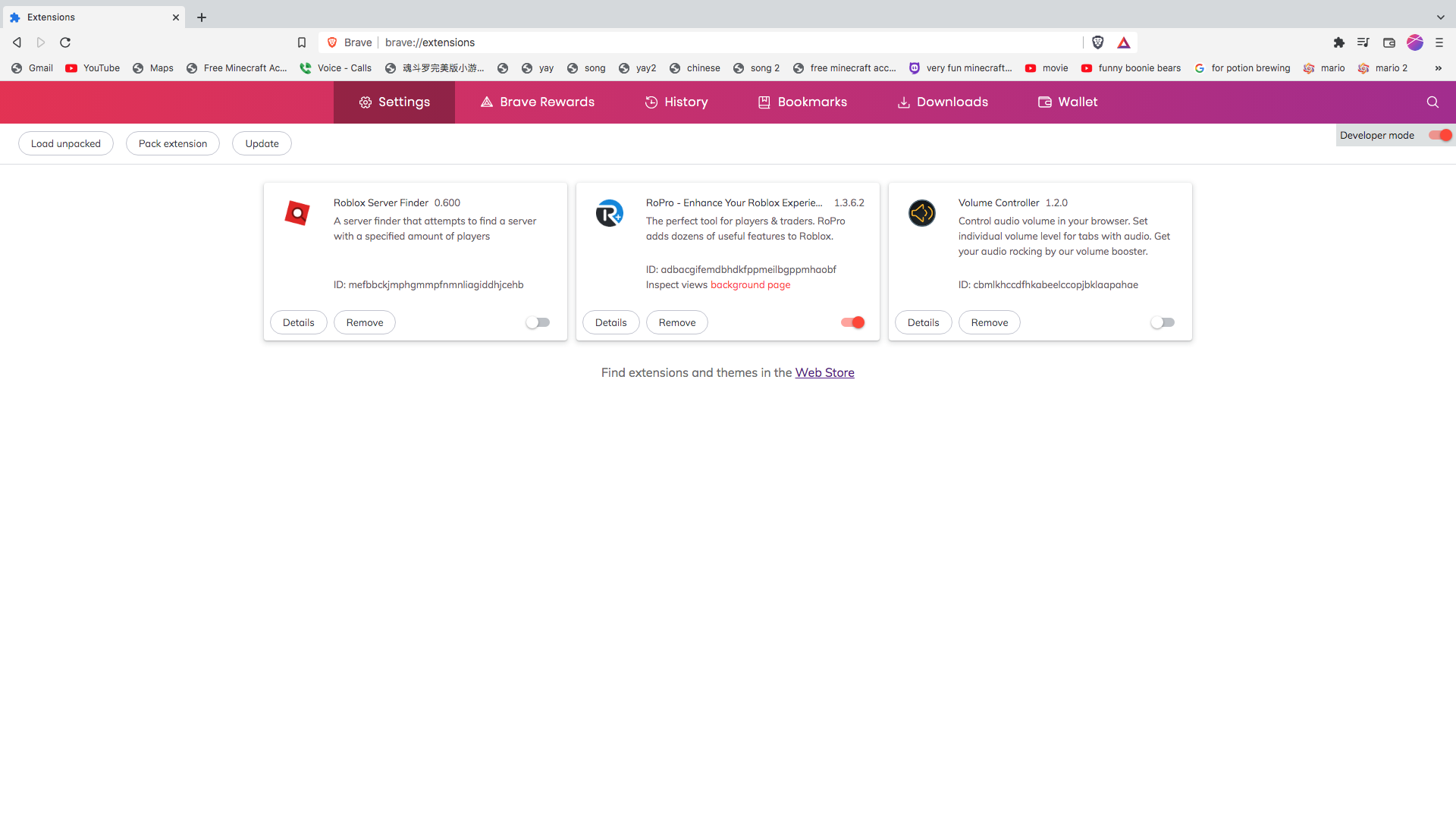Click the Load unpacked button
Image resolution: width=1456 pixels, height=819 pixels.
[x=66, y=143]
